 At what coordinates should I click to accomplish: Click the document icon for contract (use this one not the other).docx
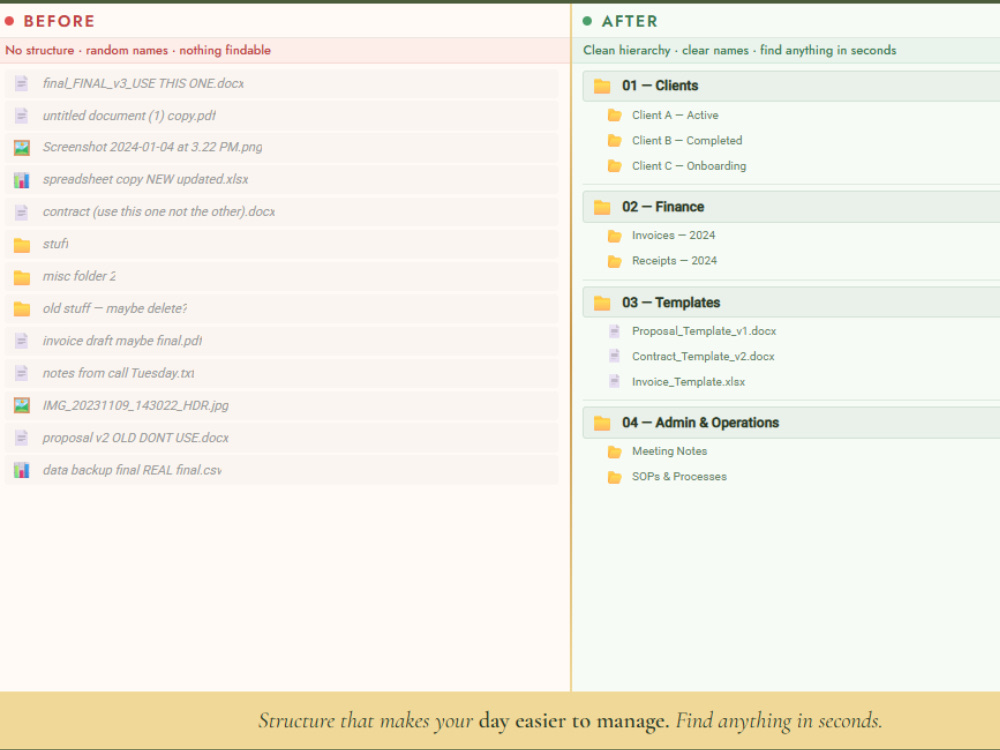[x=21, y=212]
